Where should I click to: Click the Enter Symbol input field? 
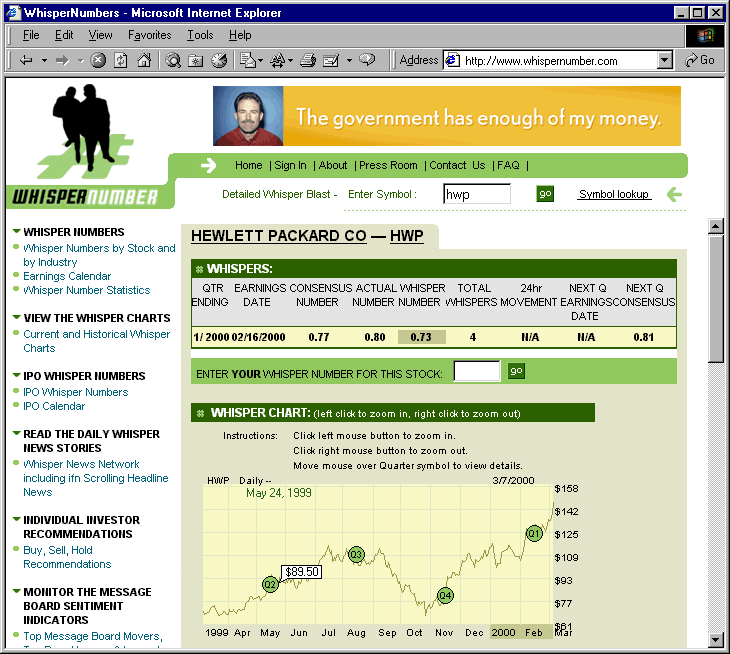(x=477, y=194)
